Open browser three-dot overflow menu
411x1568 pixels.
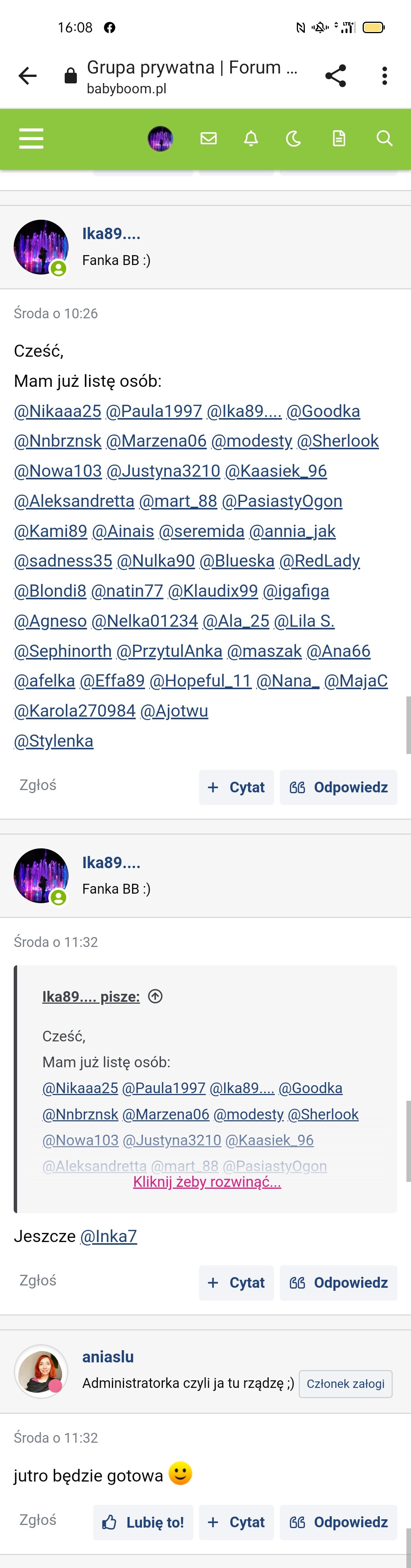coord(384,75)
